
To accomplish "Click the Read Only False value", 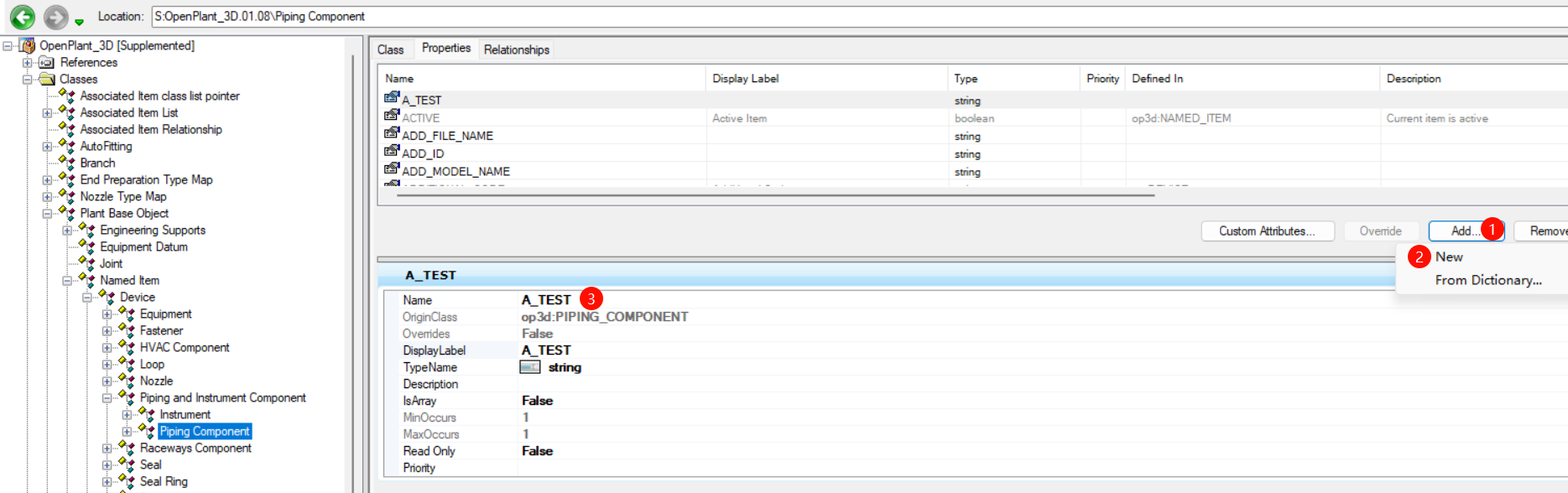I will (x=537, y=451).
